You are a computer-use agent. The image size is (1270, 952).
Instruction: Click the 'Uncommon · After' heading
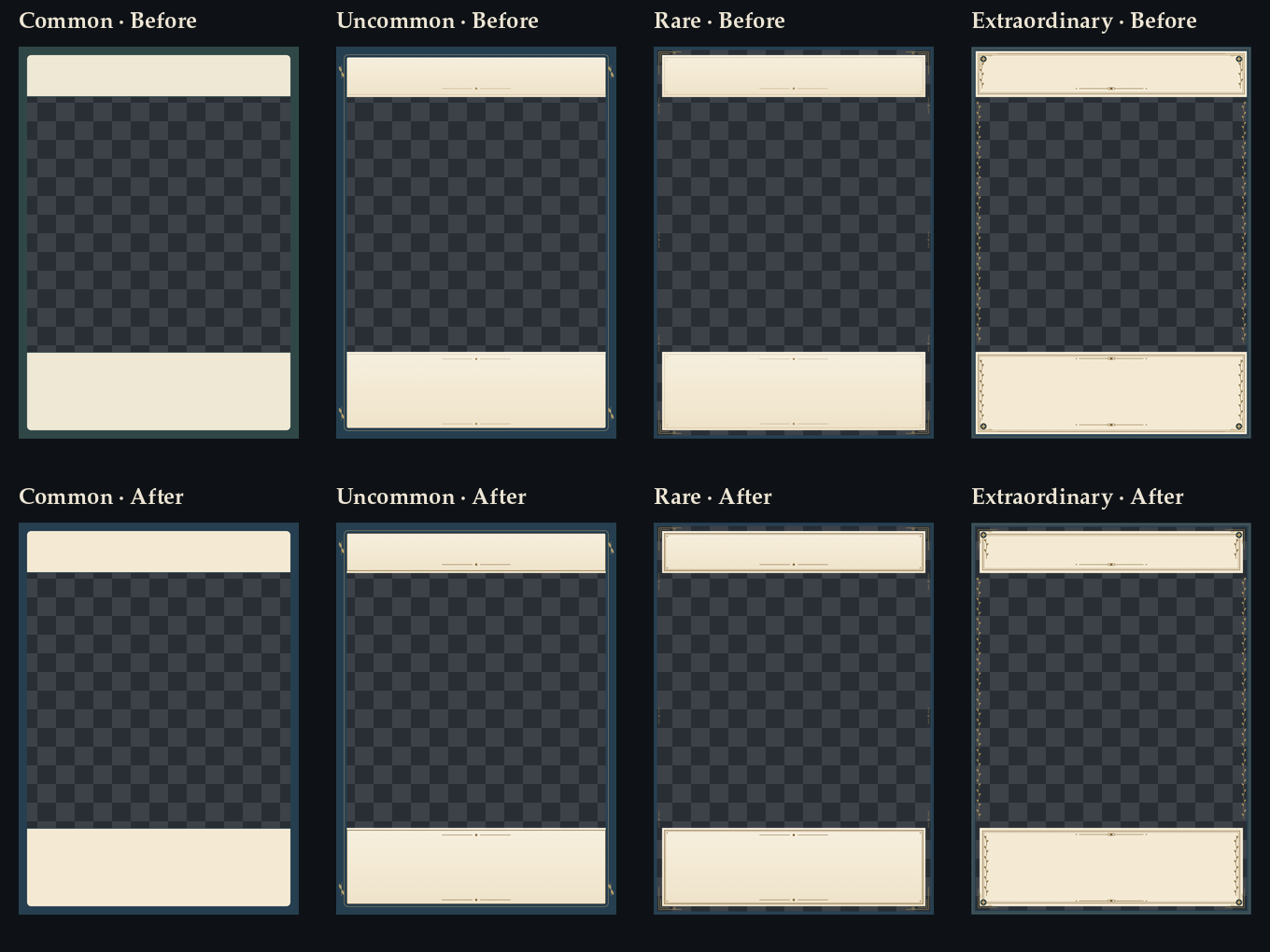431,497
